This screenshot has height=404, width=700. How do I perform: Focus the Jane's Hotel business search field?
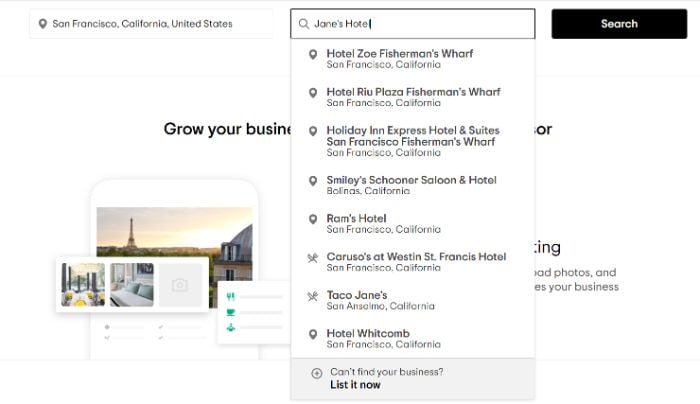coord(412,24)
